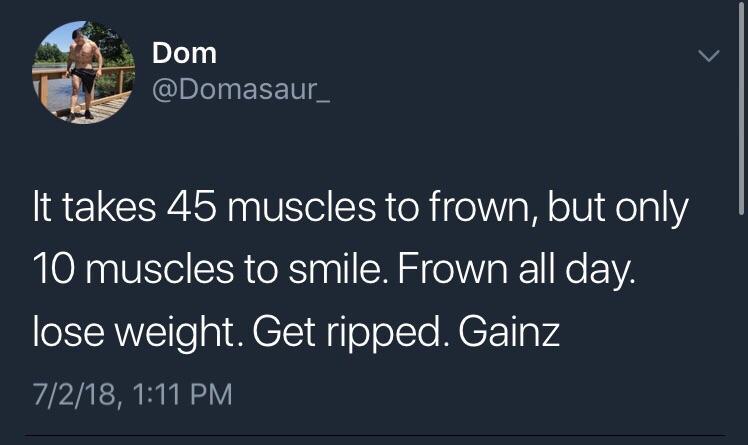Expand the tweet options chevron
748x445 pixels.
707,57
